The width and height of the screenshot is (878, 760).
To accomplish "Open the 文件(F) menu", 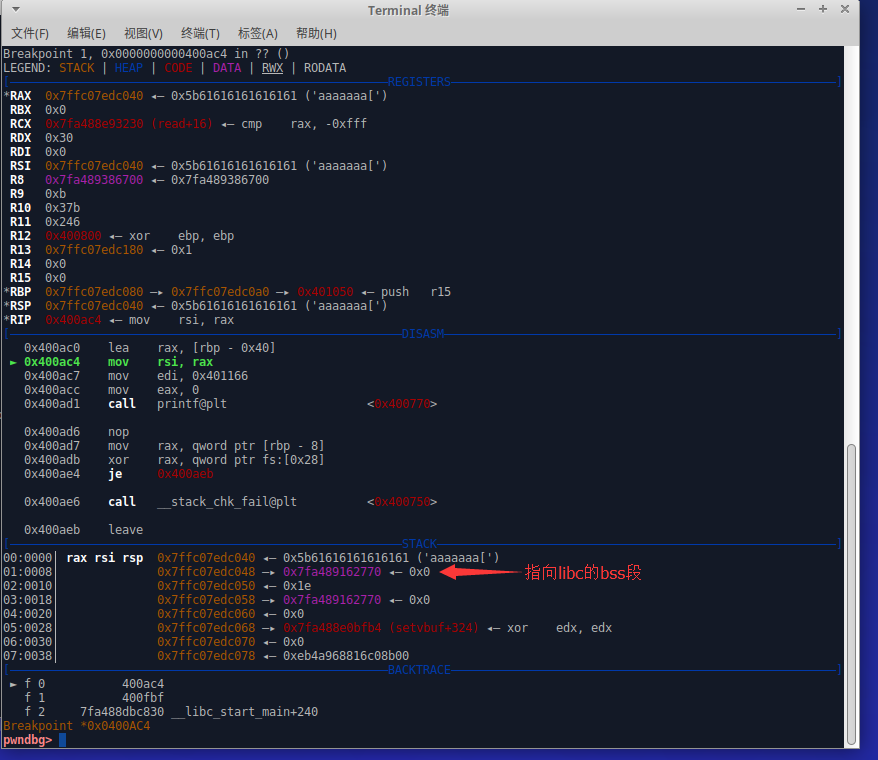I will [30, 33].
